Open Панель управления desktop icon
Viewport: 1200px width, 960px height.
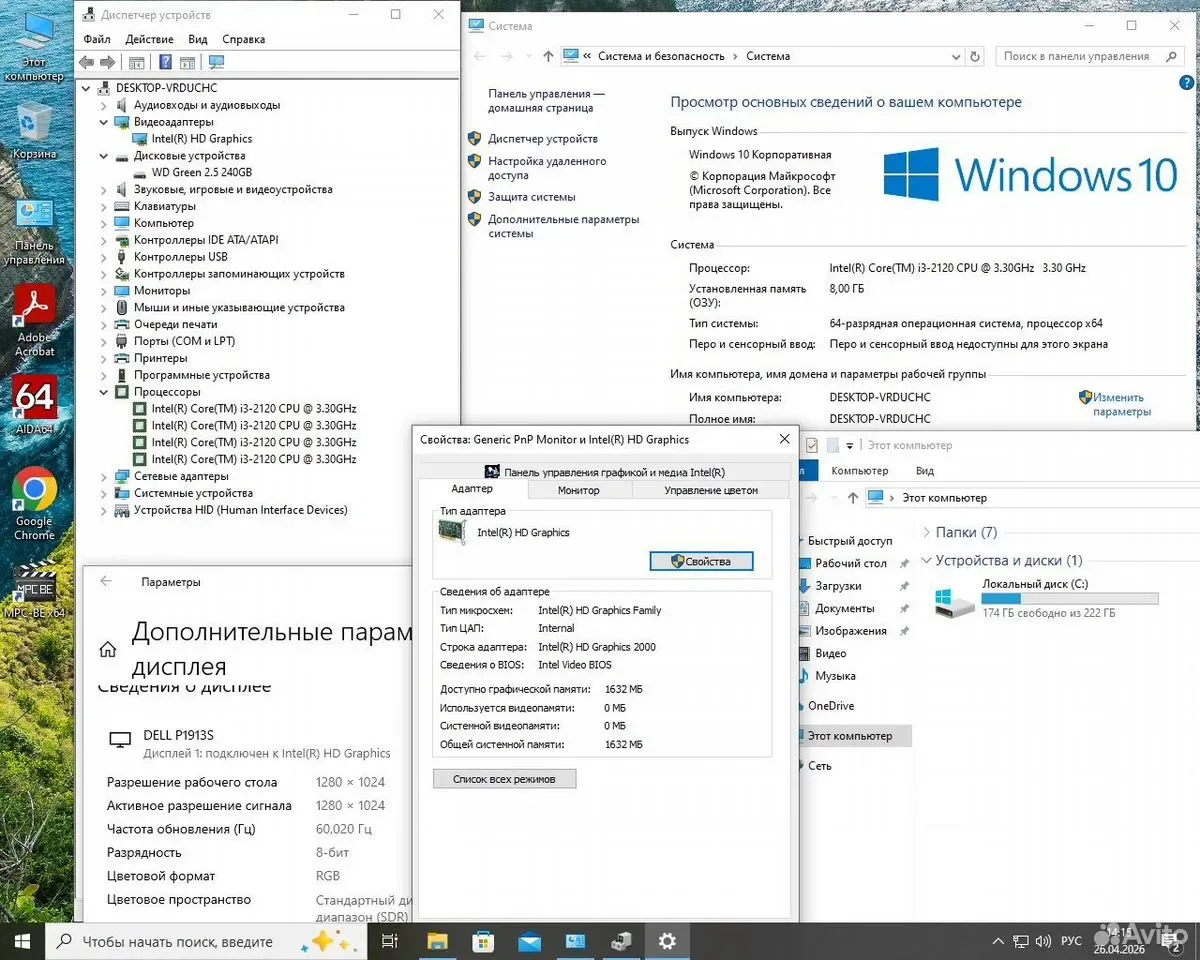(x=34, y=232)
